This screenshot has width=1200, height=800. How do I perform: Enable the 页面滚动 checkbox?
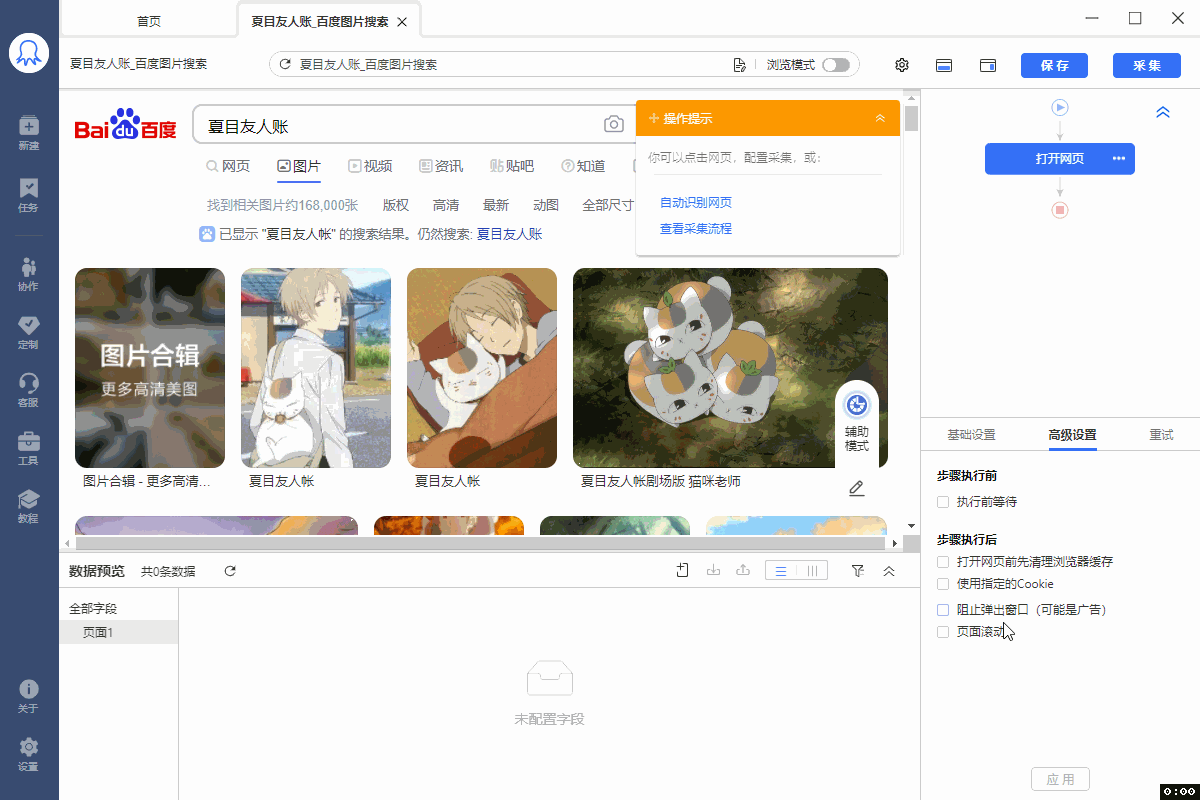pyautogui.click(x=943, y=632)
